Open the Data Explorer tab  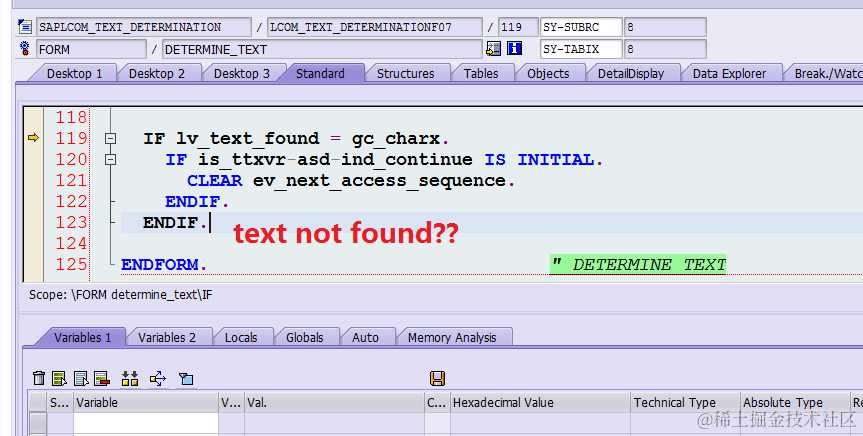click(x=729, y=74)
